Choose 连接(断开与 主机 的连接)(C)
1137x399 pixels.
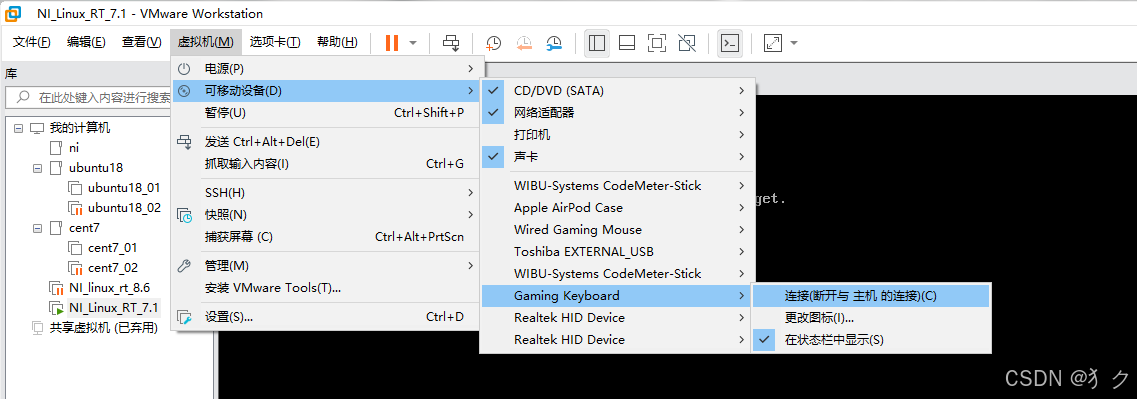pos(871,296)
